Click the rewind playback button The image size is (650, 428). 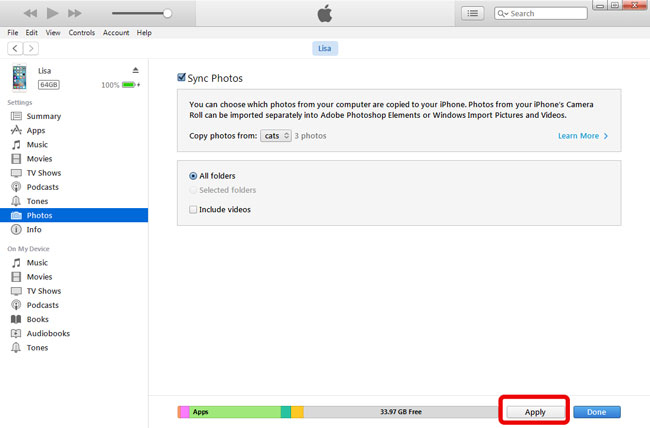click(x=30, y=13)
